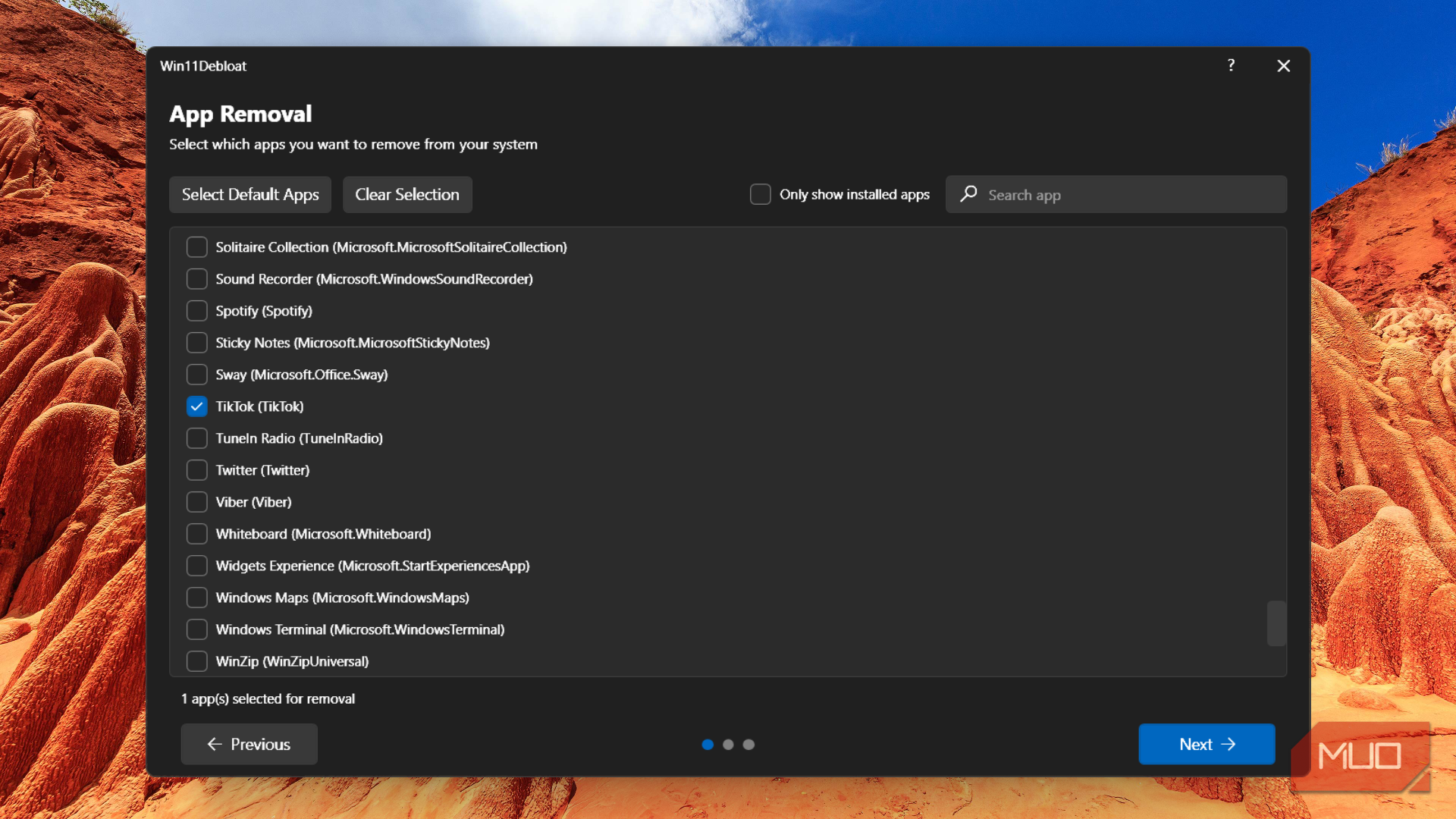Screen dimensions: 1456x819
Task: Click the App Removal heading
Action: coord(240,115)
